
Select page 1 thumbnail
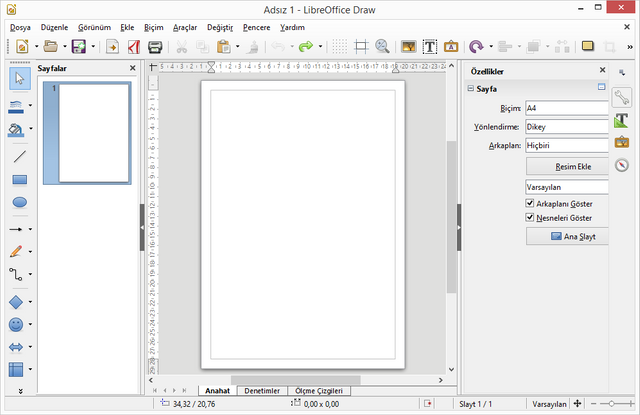pos(87,133)
